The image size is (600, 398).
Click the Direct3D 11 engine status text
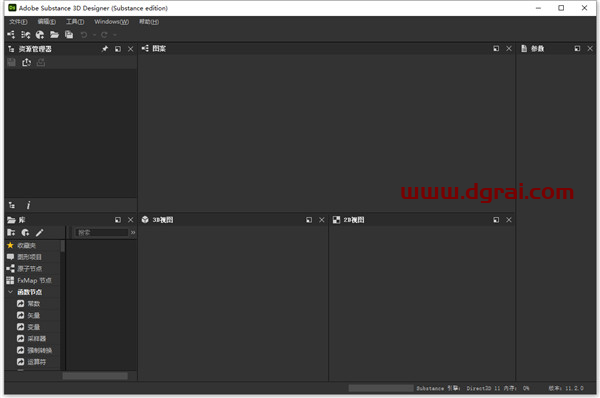(x=483, y=388)
